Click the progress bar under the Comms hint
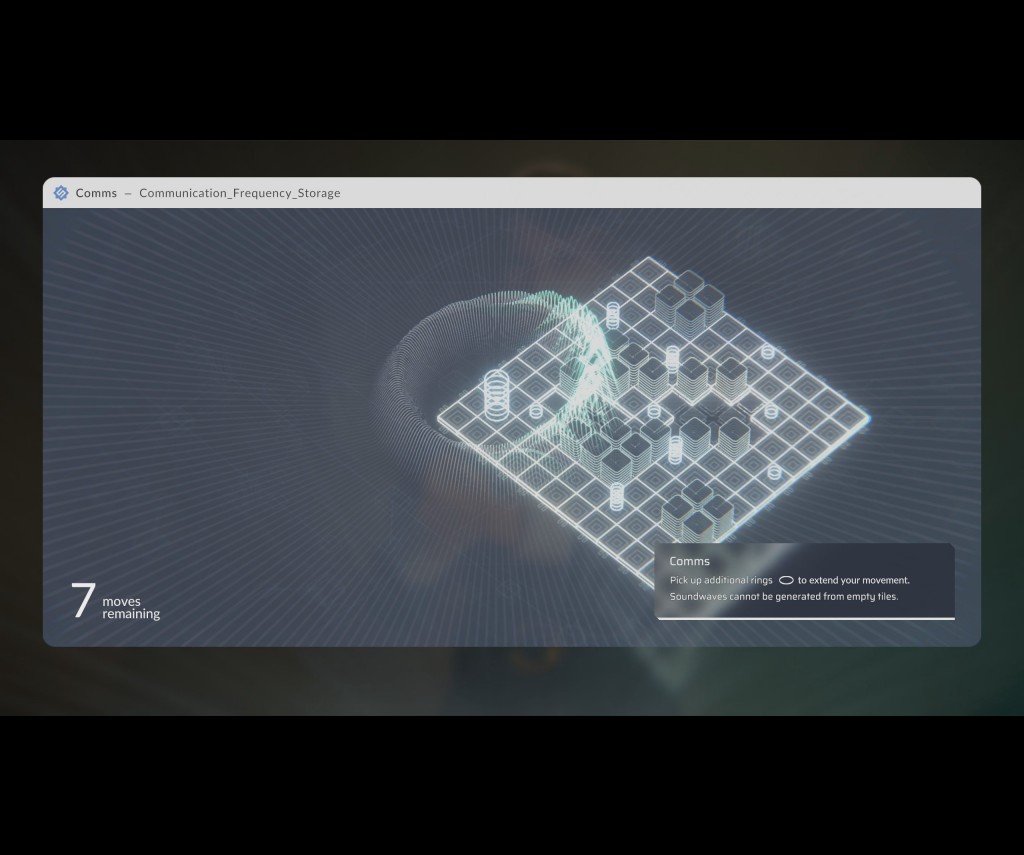This screenshot has width=1024, height=855. tap(805, 618)
